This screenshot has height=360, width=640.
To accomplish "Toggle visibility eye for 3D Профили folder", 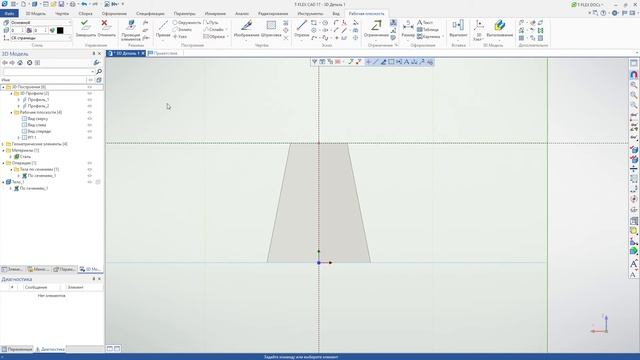I will point(89,93).
